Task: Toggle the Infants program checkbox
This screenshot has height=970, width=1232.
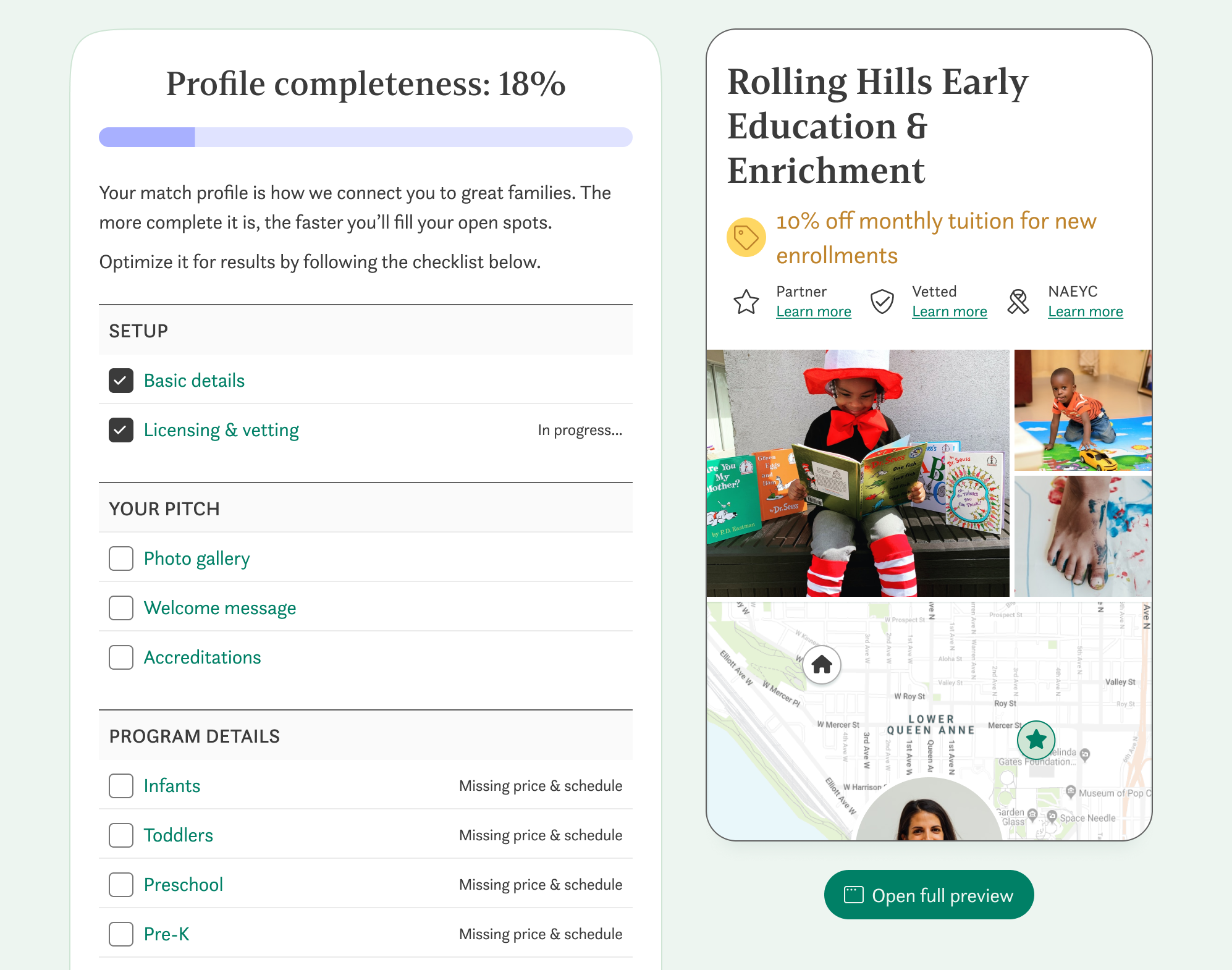Action: pos(121,786)
